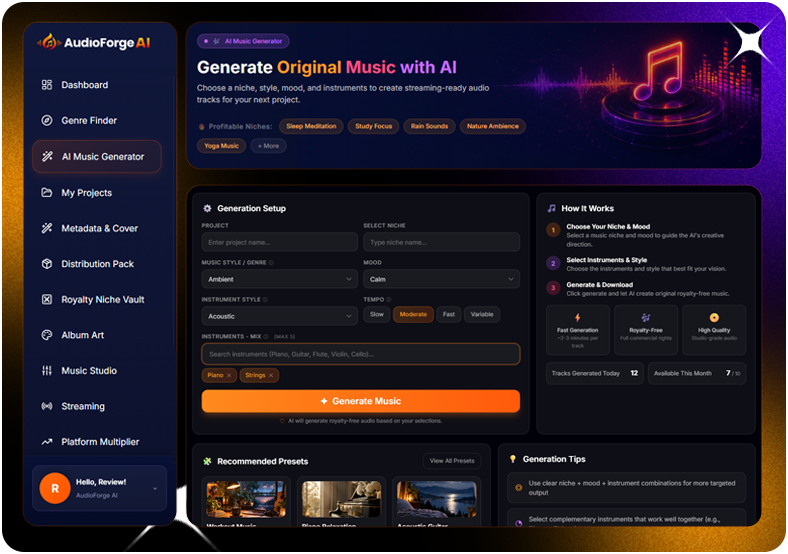
Task: Go to Dashboard in sidebar
Action: tap(84, 85)
